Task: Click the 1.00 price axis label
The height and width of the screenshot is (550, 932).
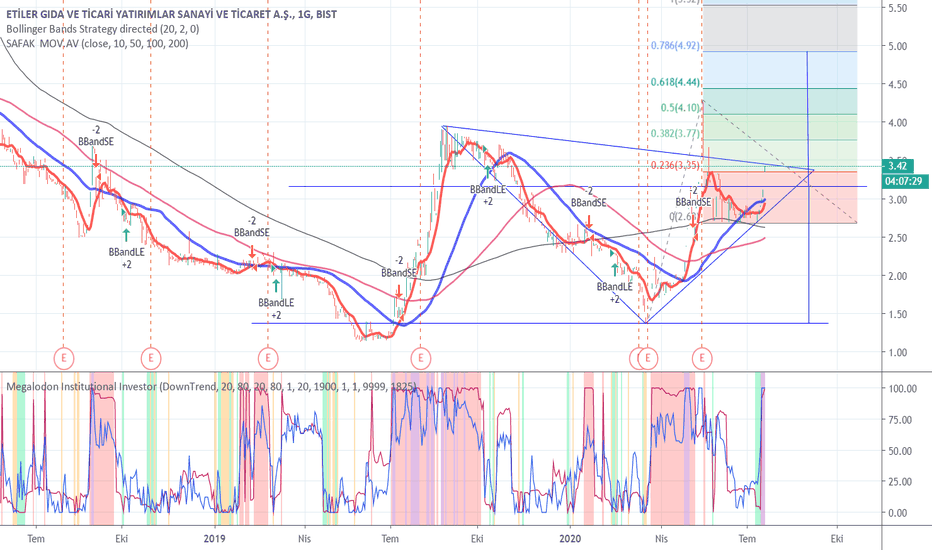Action: [898, 353]
